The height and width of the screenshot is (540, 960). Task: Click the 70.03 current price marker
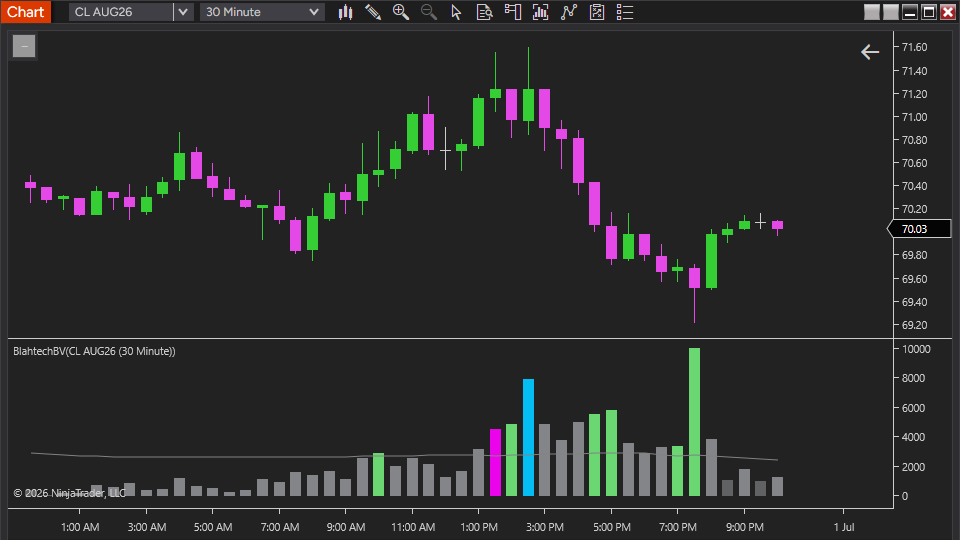(919, 229)
